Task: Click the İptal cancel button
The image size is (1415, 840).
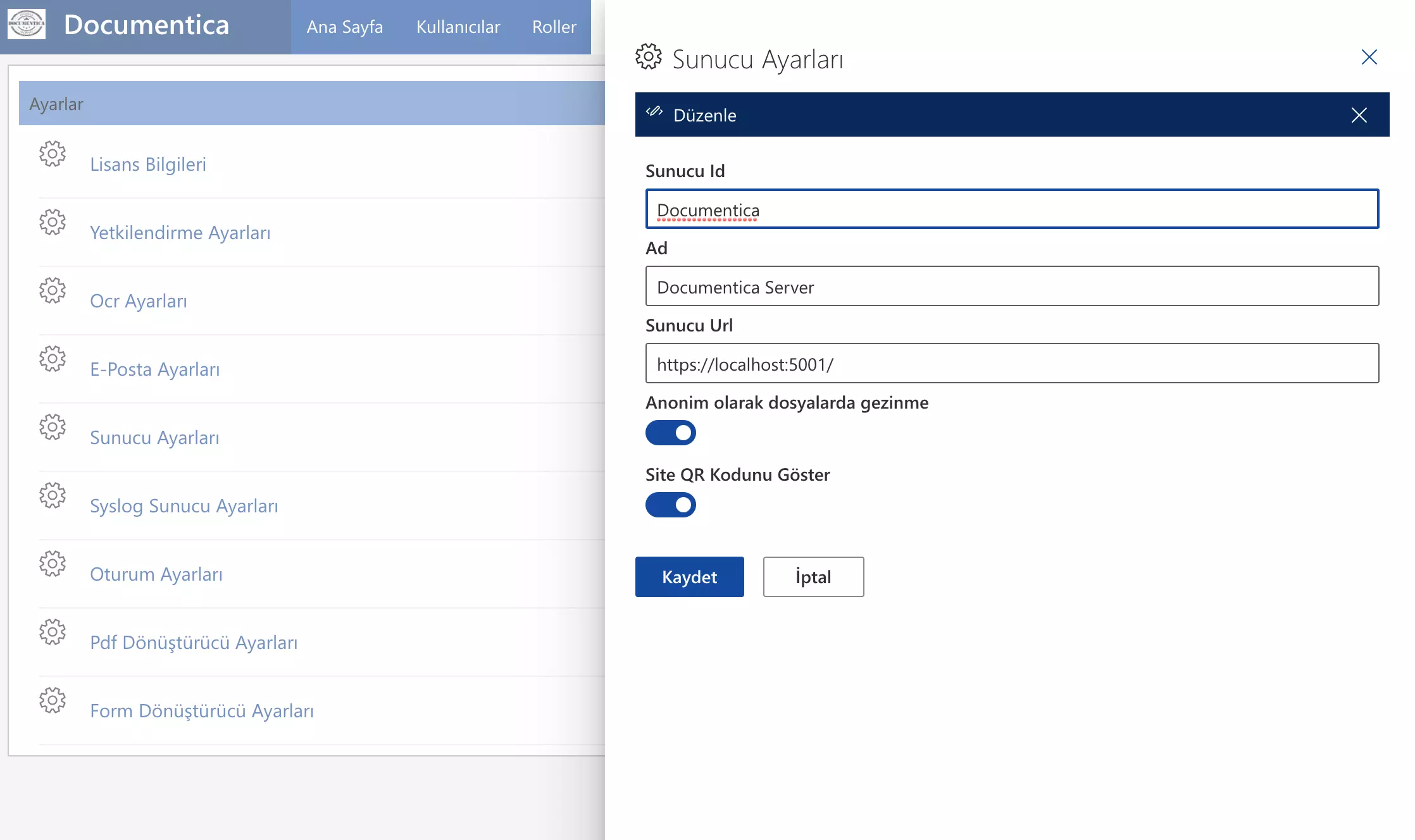Action: click(x=814, y=577)
